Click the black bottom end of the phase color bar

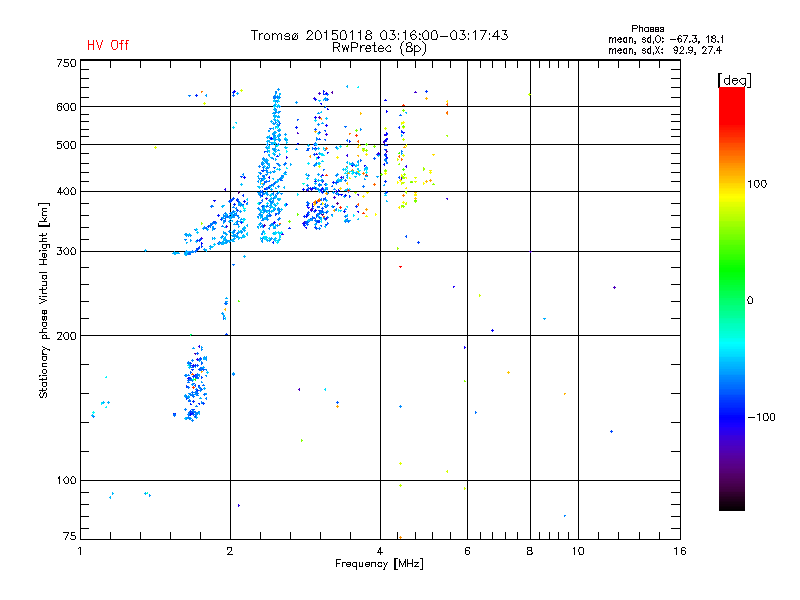(x=732, y=503)
